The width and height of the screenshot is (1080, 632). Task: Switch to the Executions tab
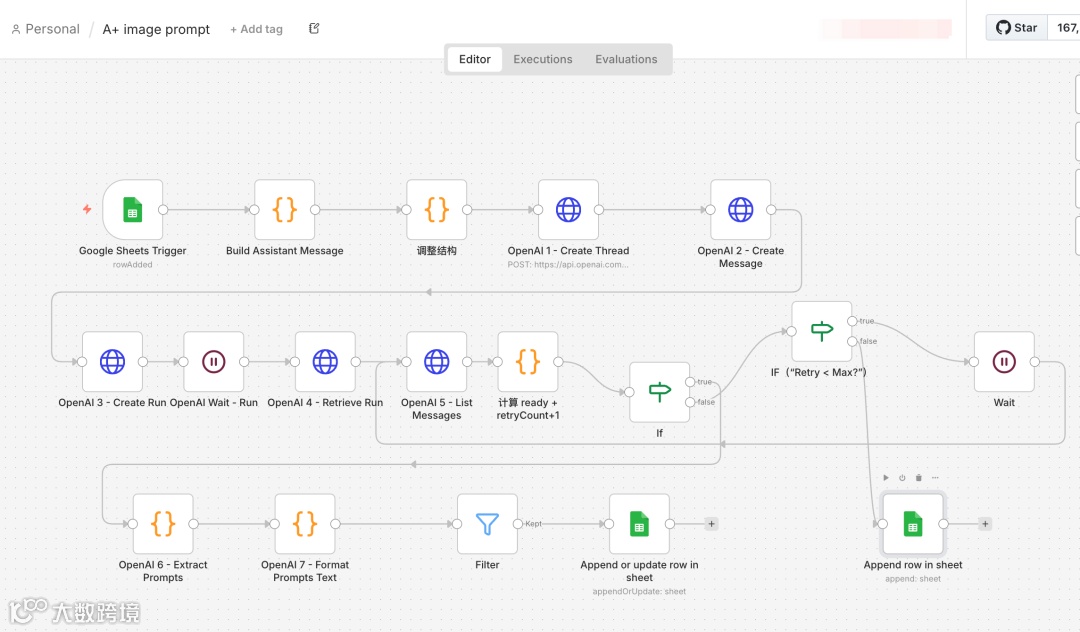point(543,59)
